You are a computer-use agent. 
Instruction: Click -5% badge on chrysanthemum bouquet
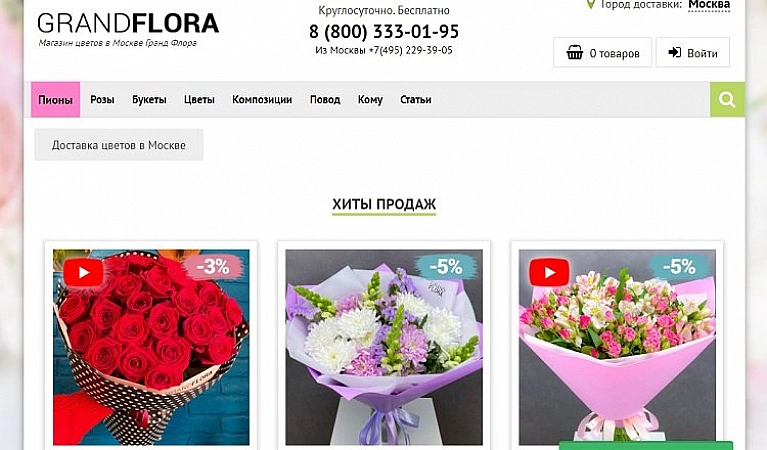point(446,267)
